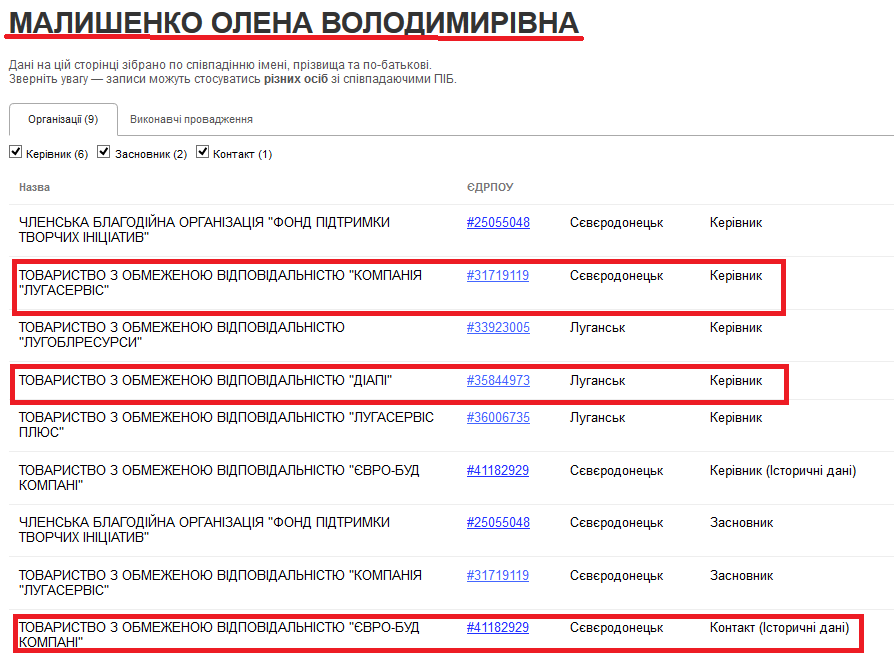Uncheck the Засновник (2) filter checkbox
Viewport: 894px width, 655px height.
(x=103, y=152)
